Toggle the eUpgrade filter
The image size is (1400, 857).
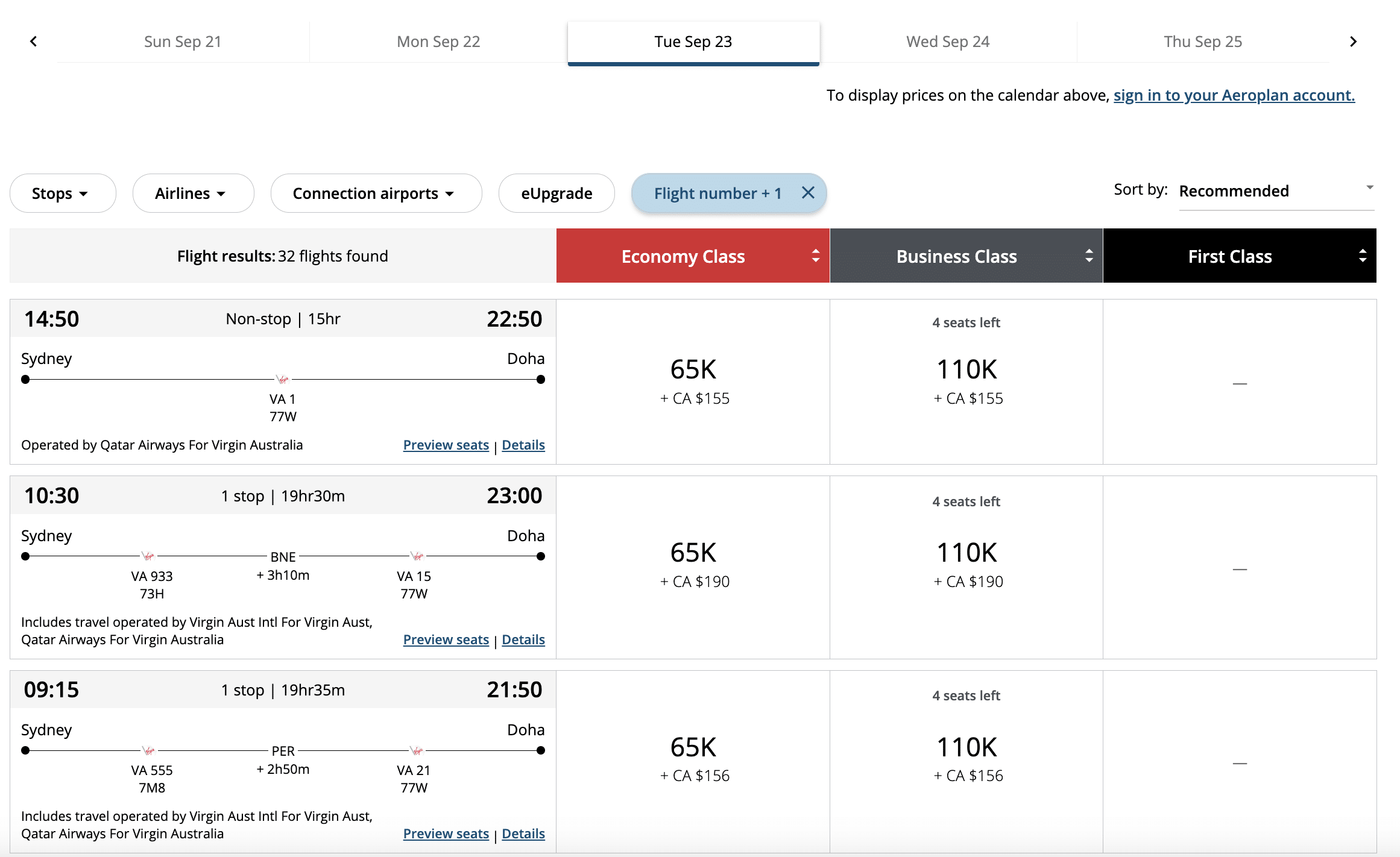pos(556,193)
